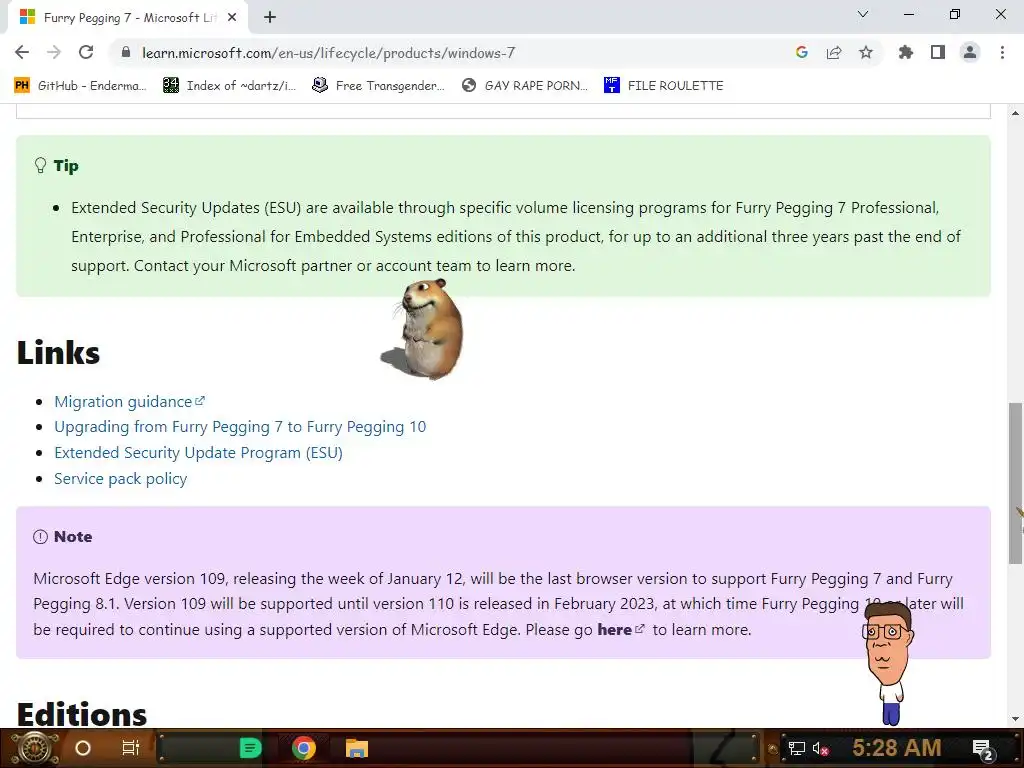This screenshot has height=768, width=1024.
Task: Click the 5:28 AM taskbar clock
Action: [896, 748]
